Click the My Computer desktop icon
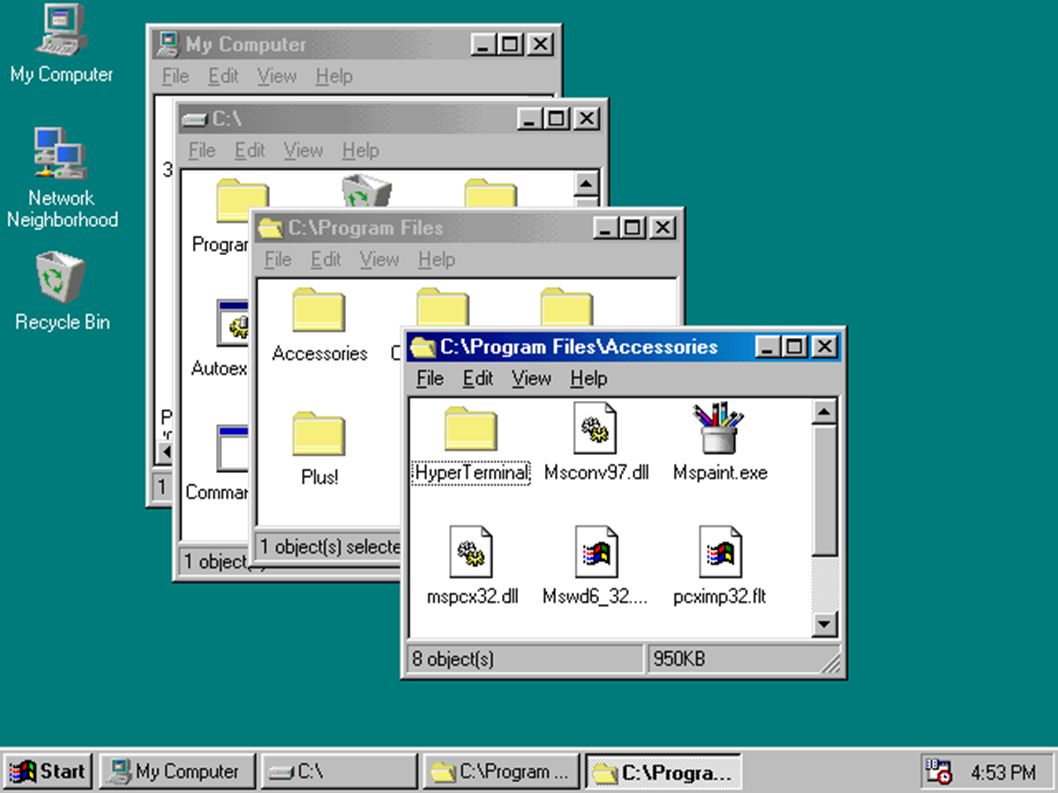This screenshot has height=793, width=1058. [x=61, y=30]
